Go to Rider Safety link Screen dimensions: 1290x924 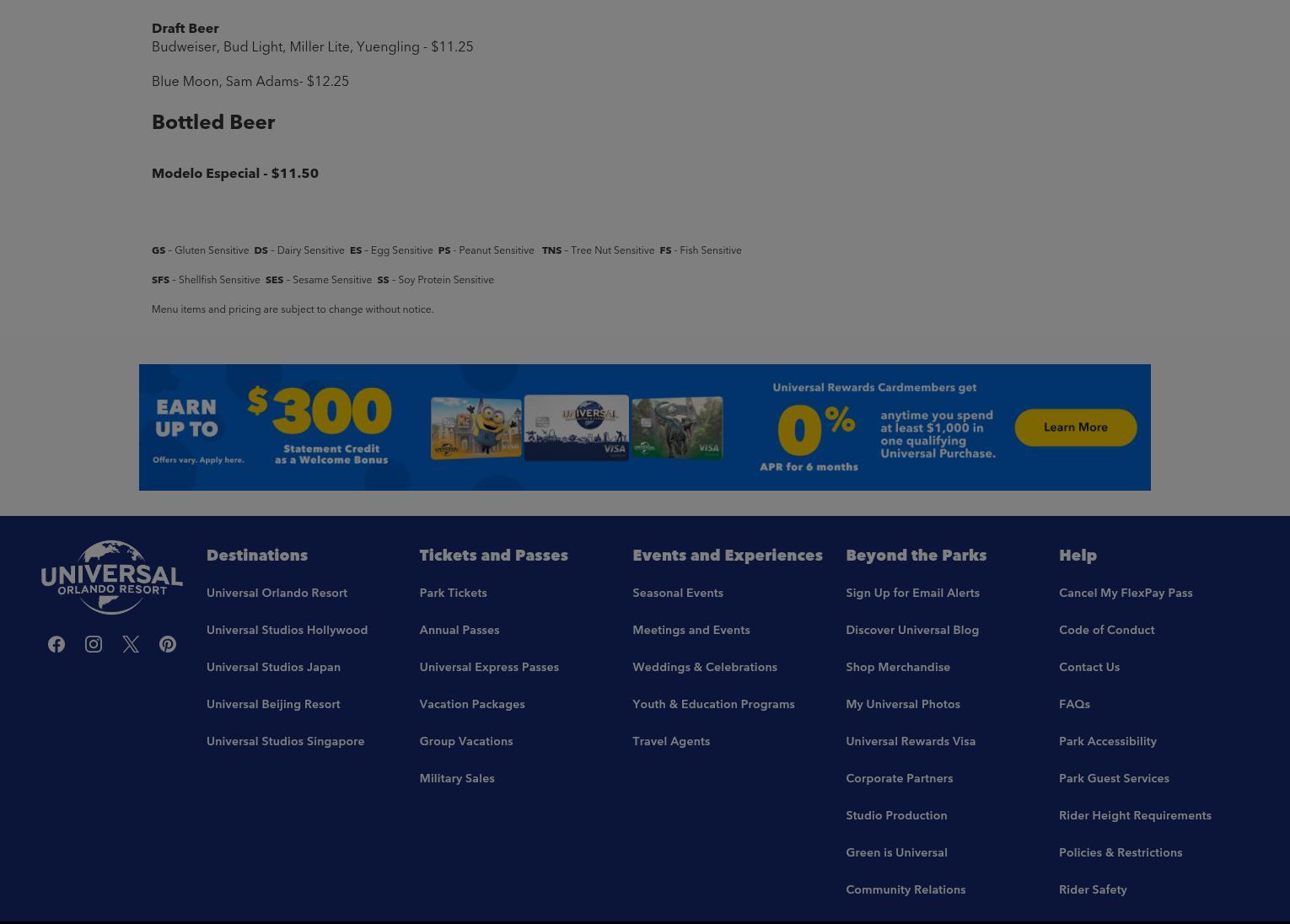point(1093,890)
